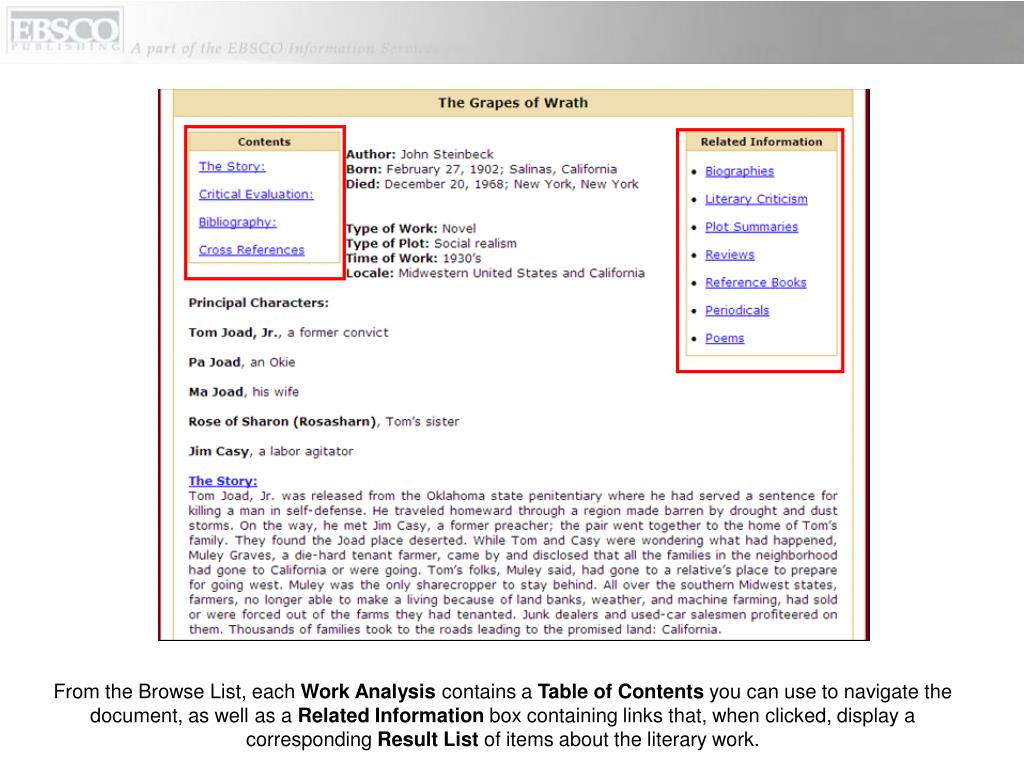Screen dimensions: 1024x768
Task: Jump to Critical Evaluation section
Action: pyautogui.click(x=256, y=195)
